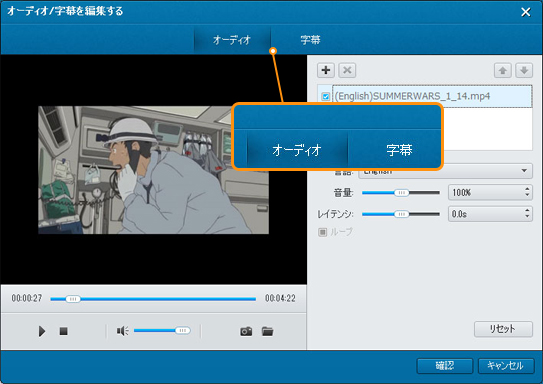
Task: Click the video seek bar handle
Action: 73,299
